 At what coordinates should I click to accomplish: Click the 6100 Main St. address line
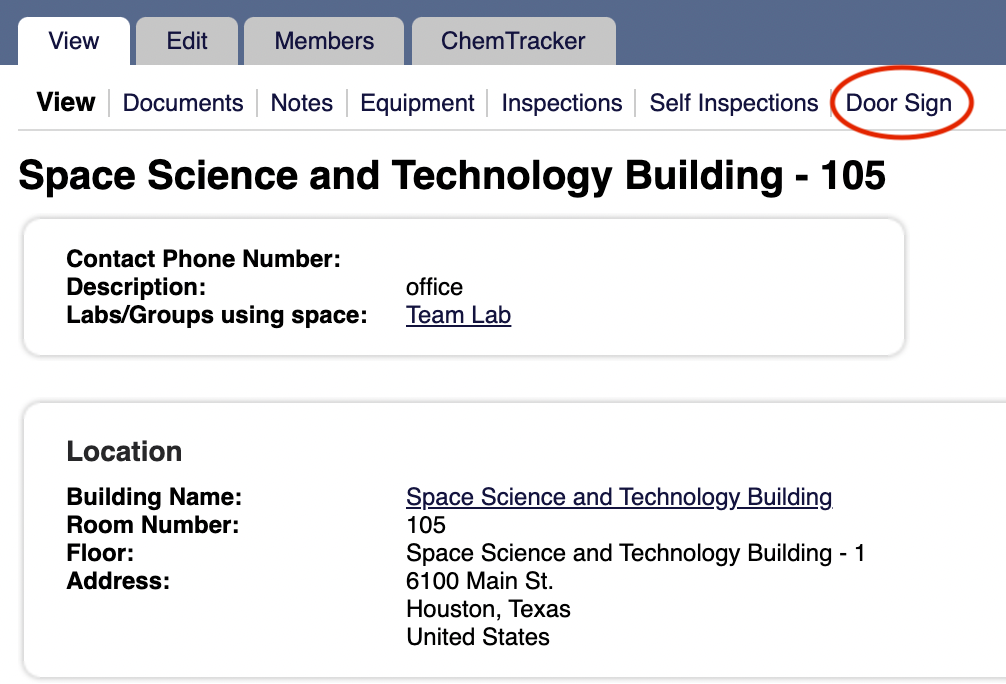pyautogui.click(x=479, y=581)
